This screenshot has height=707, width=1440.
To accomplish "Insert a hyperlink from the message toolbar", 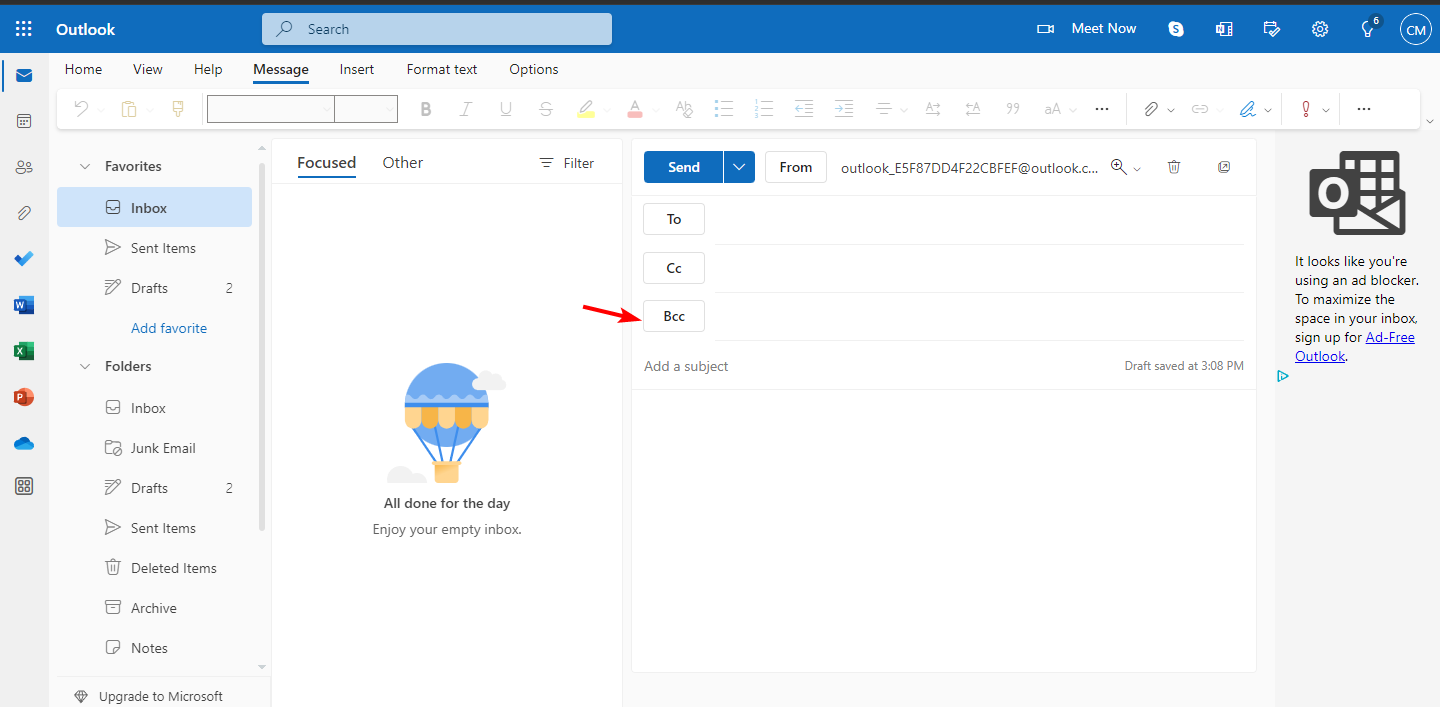I will pyautogui.click(x=1199, y=108).
